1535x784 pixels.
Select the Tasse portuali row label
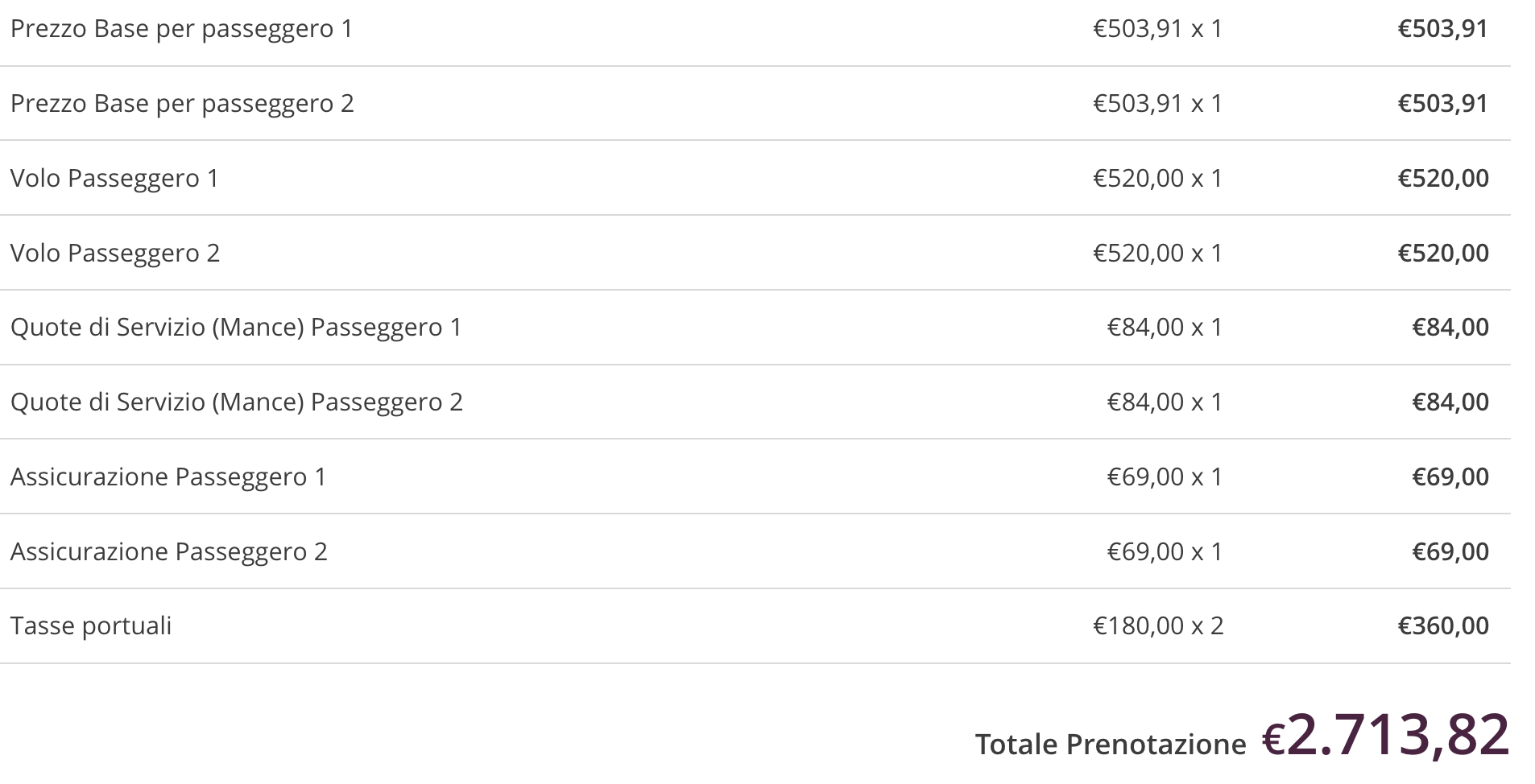[91, 626]
